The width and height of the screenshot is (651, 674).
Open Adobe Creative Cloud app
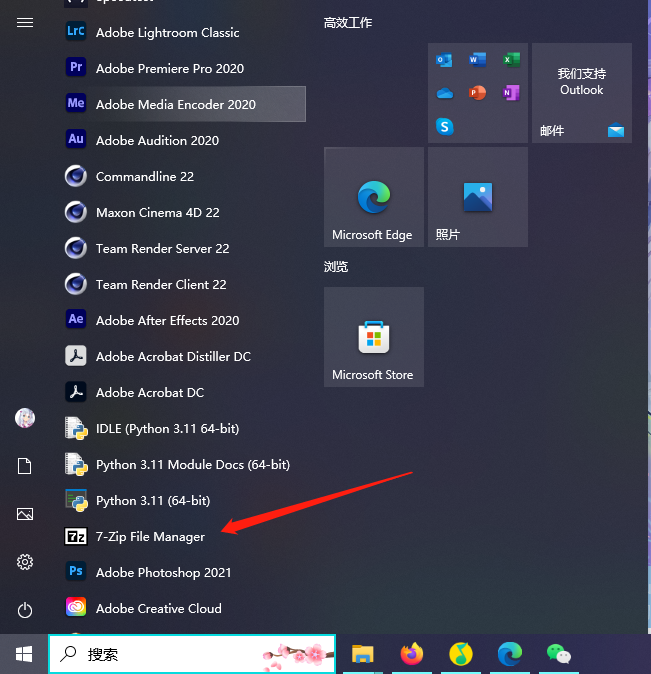point(158,609)
